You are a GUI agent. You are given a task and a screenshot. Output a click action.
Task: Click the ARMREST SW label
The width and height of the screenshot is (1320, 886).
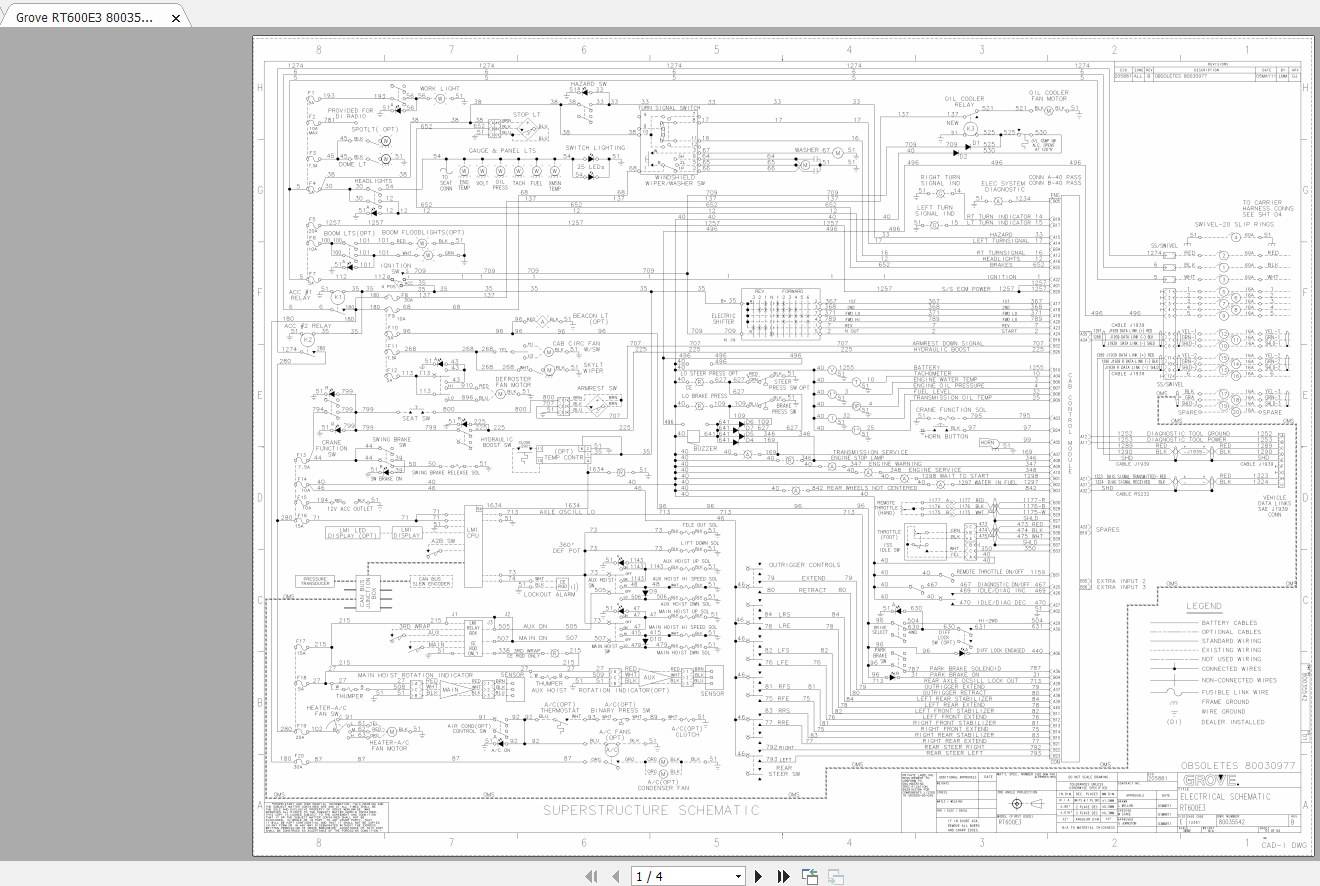point(599,387)
